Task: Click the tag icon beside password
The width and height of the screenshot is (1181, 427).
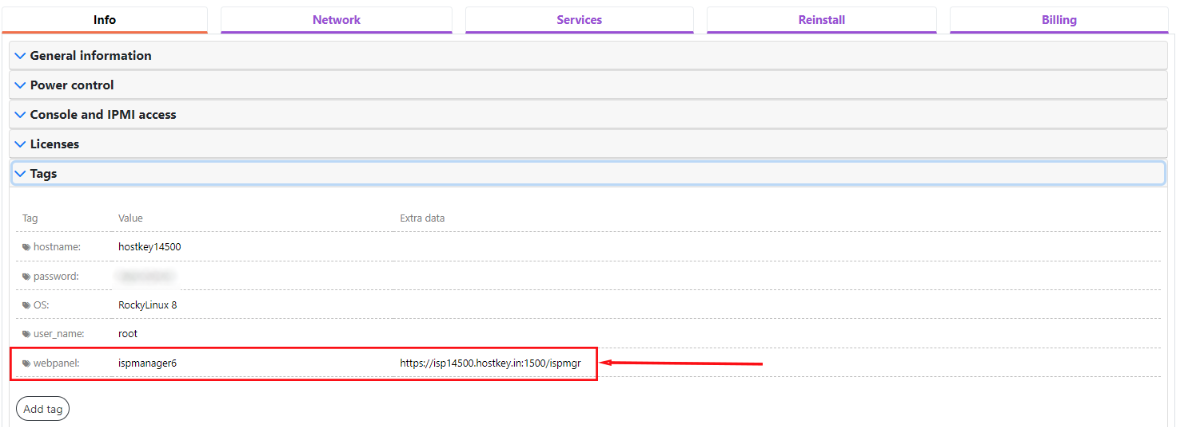Action: [x=26, y=276]
